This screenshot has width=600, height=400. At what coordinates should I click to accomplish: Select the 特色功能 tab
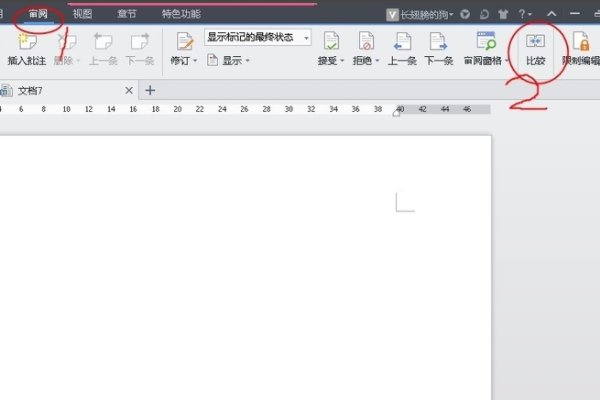click(181, 14)
